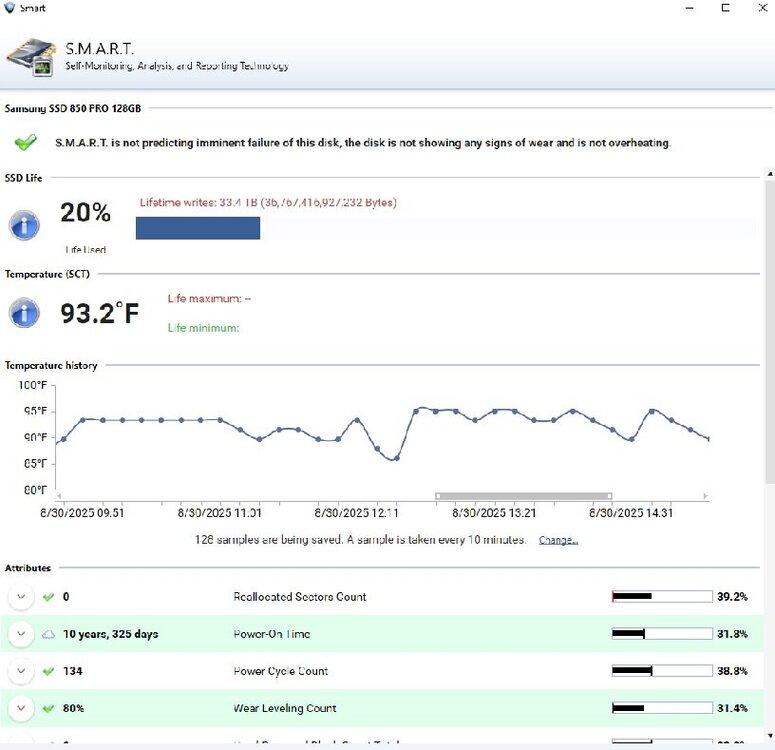Click the vertical scrollbar down arrow
775x750 pixels.
pos(770,736)
